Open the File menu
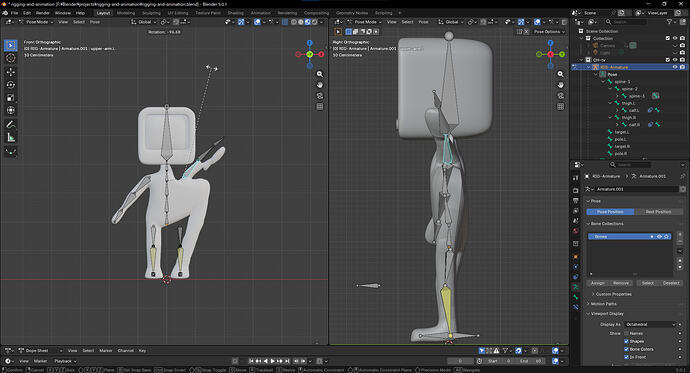The image size is (690, 373). [x=15, y=13]
